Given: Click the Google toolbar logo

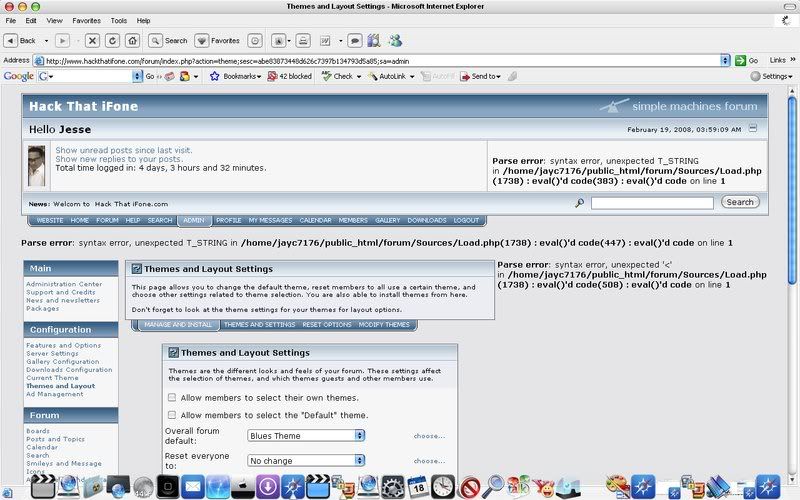Looking at the screenshot, I should pyautogui.click(x=18, y=77).
